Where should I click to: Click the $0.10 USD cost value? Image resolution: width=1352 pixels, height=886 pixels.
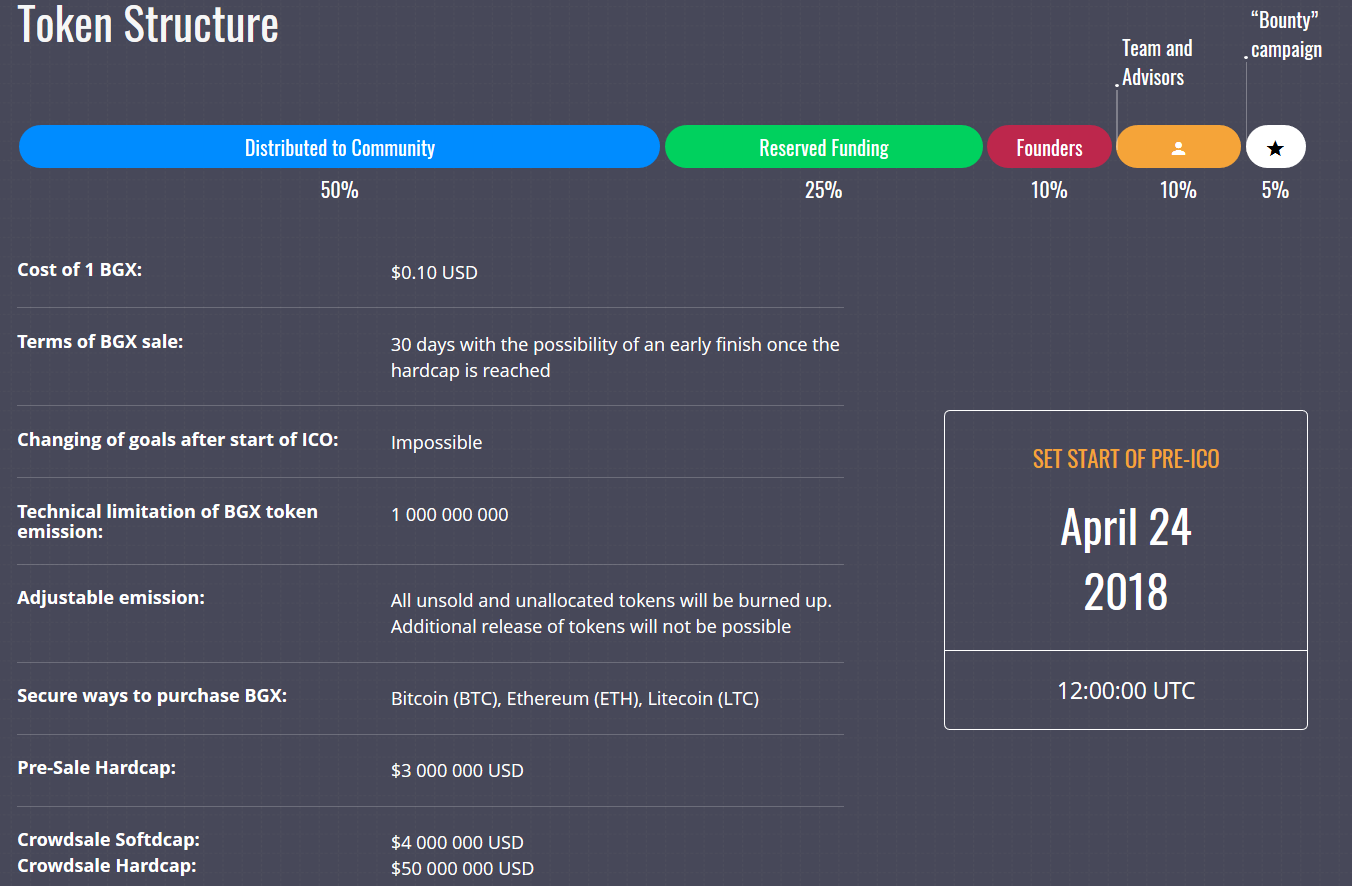pyautogui.click(x=434, y=272)
